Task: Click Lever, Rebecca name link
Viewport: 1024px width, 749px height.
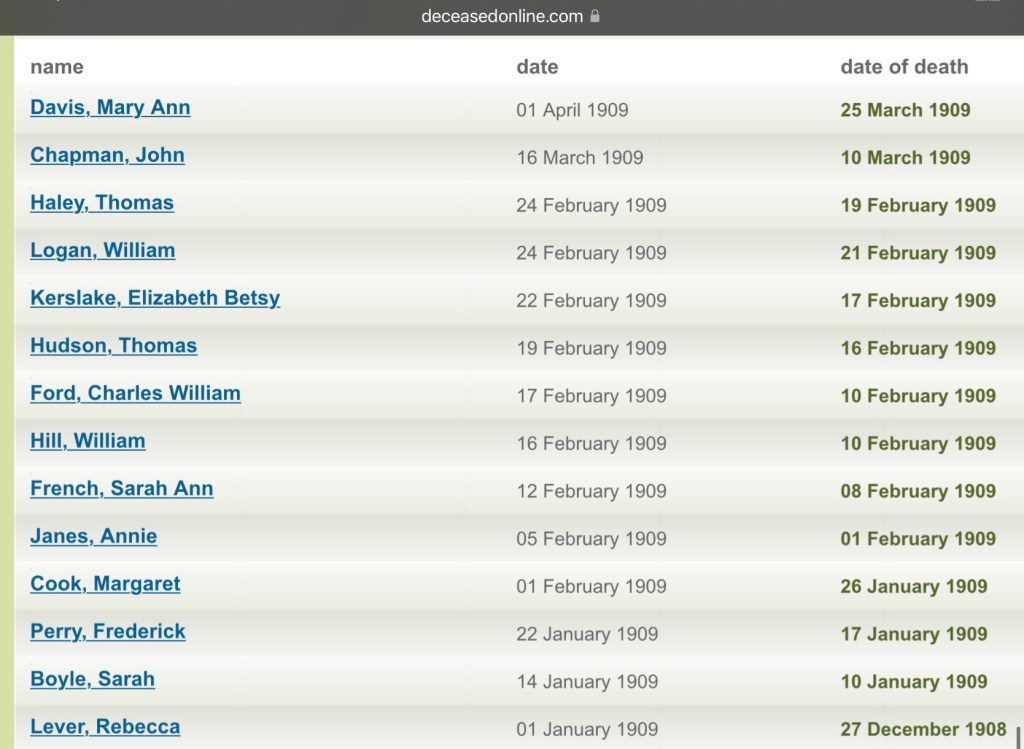Action: click(x=105, y=727)
